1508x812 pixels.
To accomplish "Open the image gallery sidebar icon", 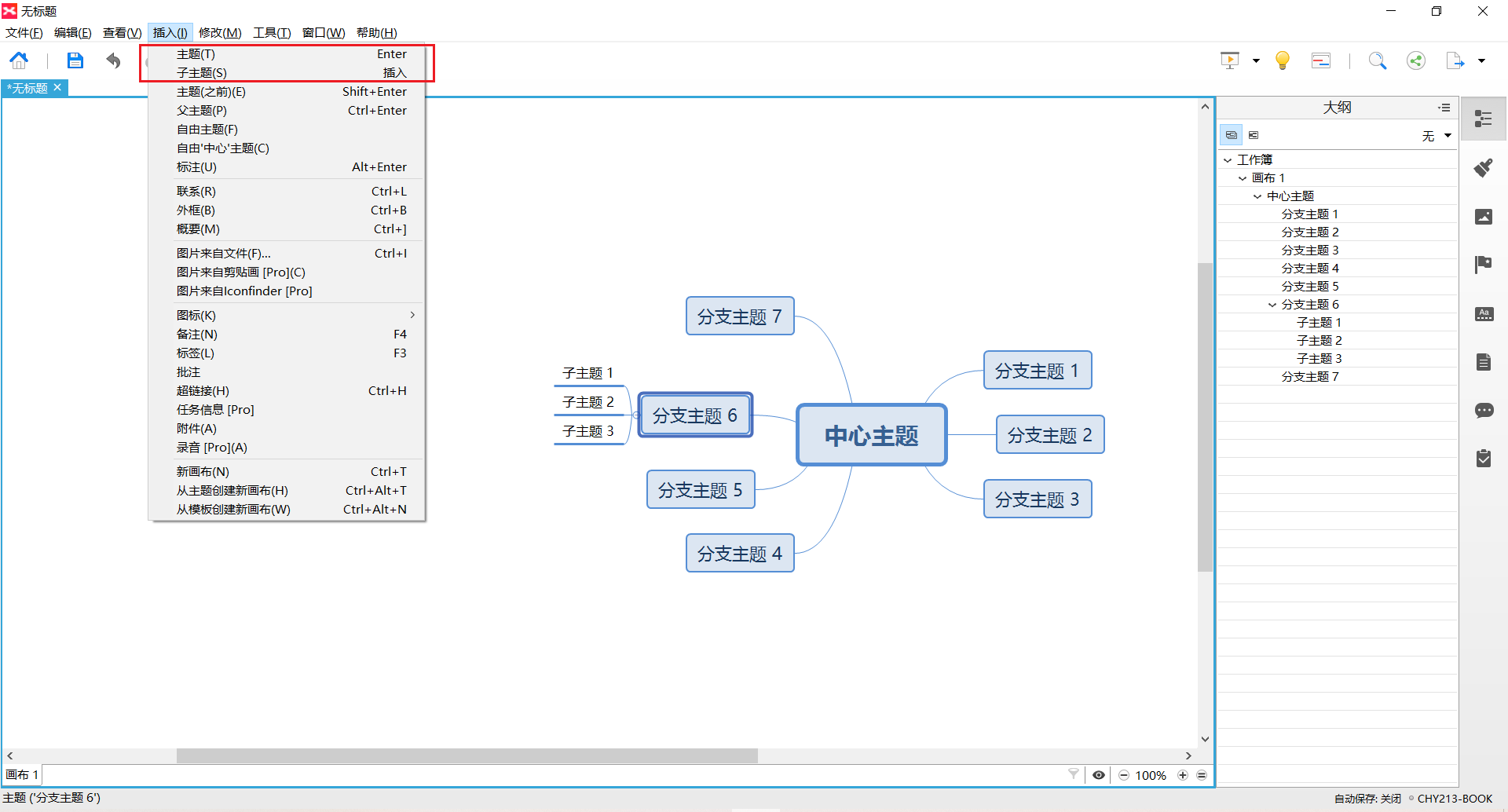I will [x=1484, y=217].
